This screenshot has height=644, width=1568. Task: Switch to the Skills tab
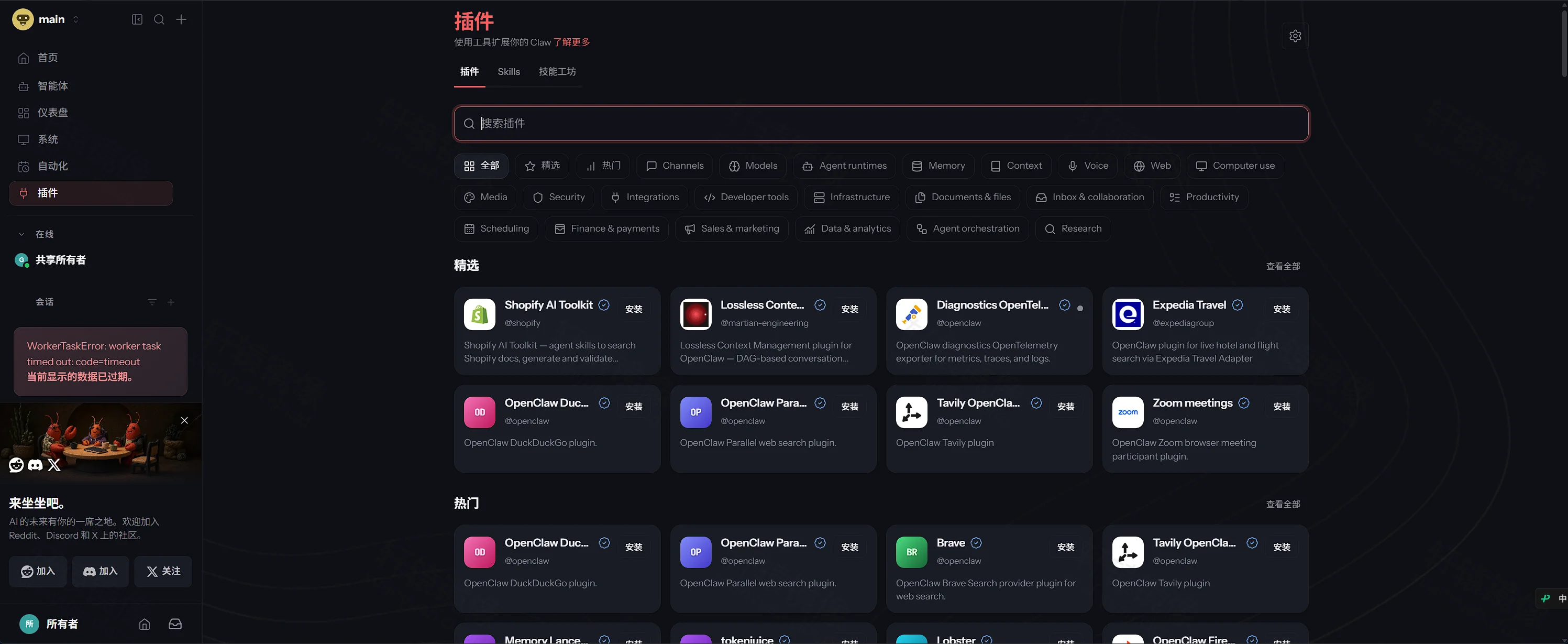point(509,72)
